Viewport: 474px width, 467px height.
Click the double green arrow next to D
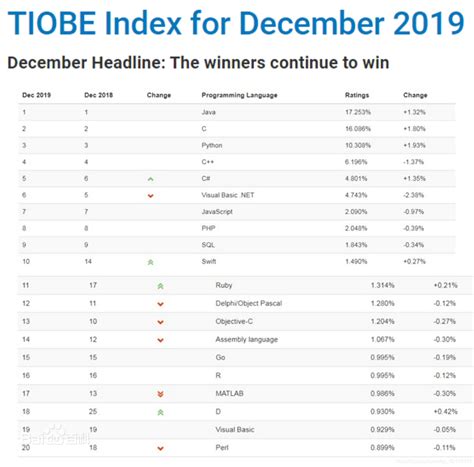(160, 413)
